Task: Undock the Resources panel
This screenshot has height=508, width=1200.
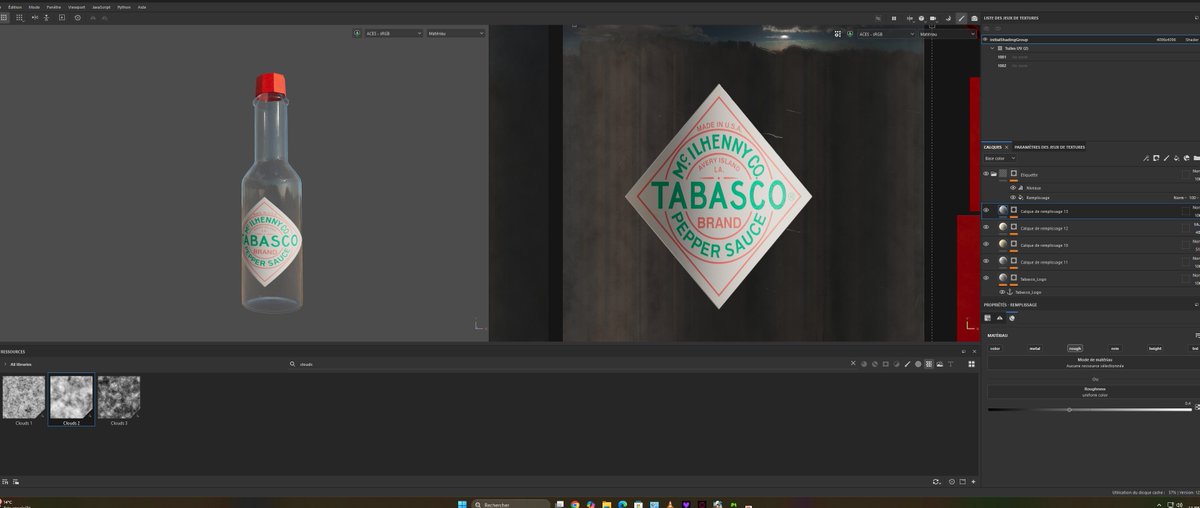Action: pyautogui.click(x=963, y=352)
